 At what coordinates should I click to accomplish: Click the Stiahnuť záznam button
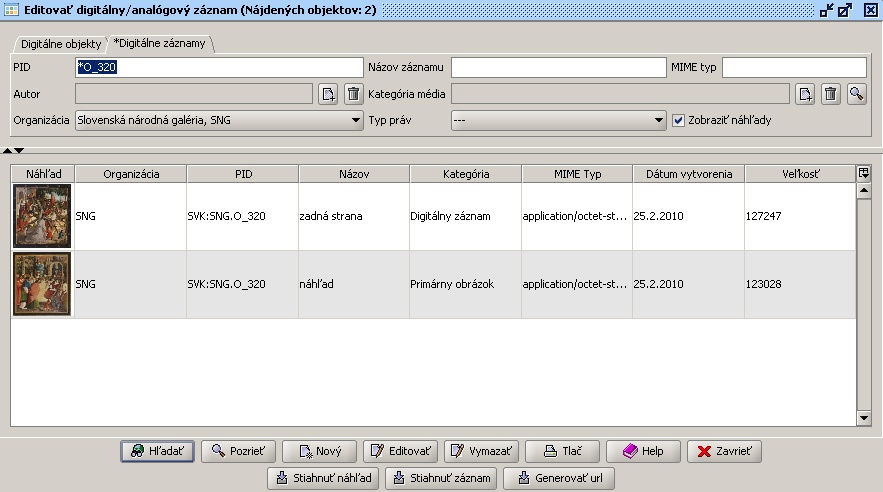pyautogui.click(x=441, y=478)
